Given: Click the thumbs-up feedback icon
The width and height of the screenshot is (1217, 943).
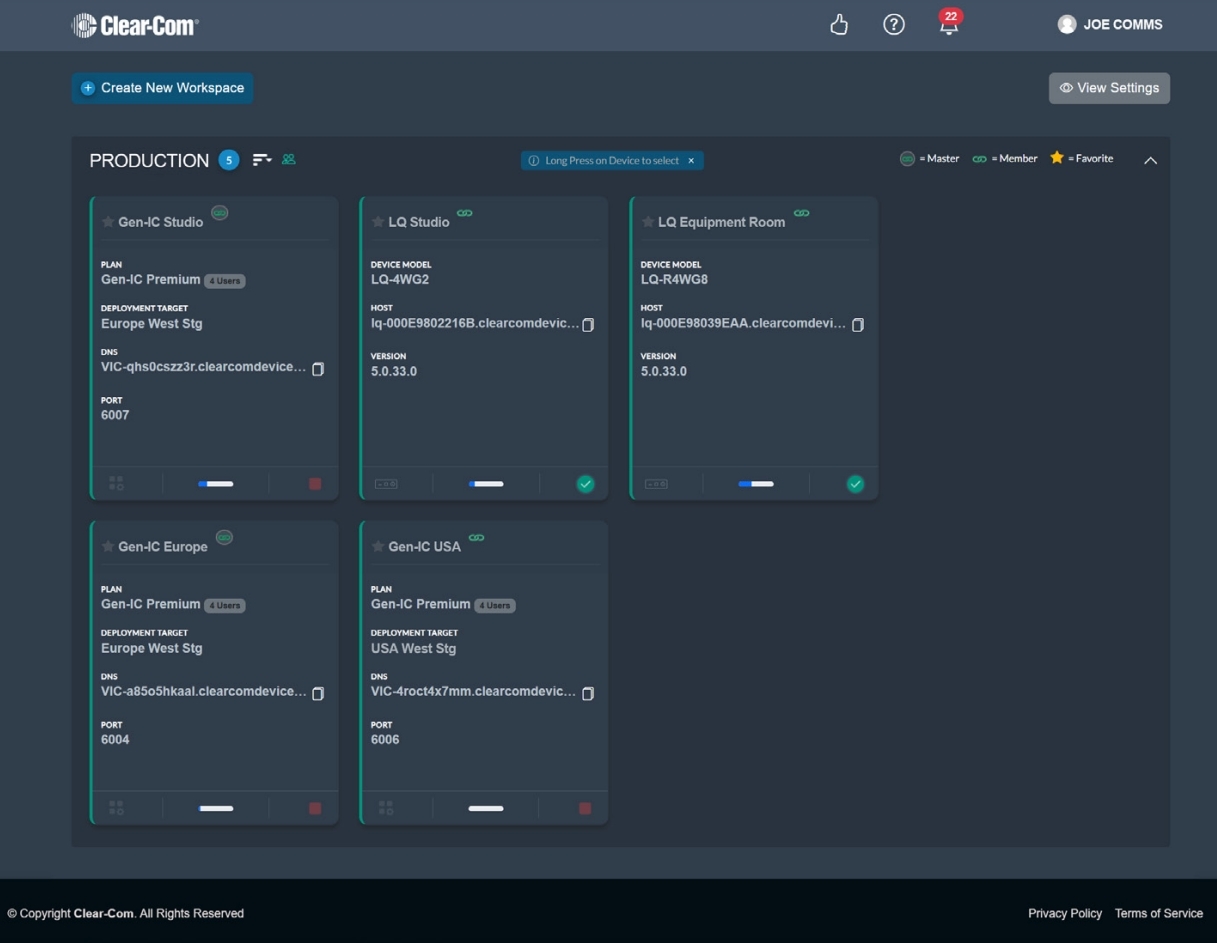Looking at the screenshot, I should click(x=839, y=25).
